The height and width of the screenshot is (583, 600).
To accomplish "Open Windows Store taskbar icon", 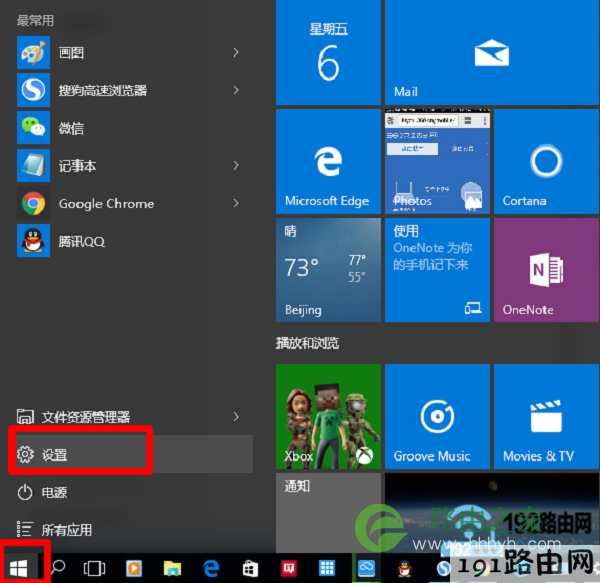I will [250, 568].
